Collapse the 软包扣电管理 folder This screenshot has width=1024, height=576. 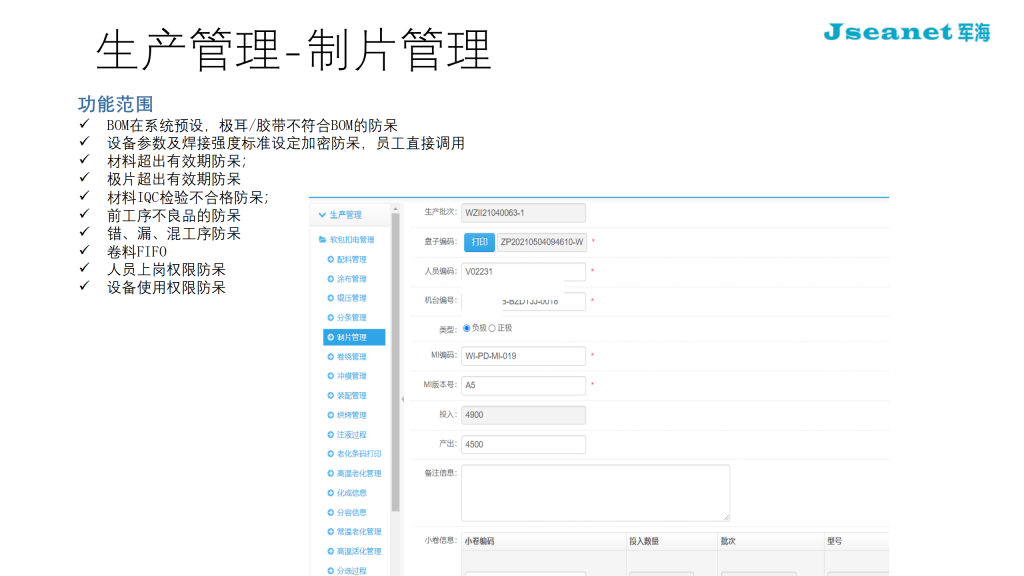pos(322,240)
